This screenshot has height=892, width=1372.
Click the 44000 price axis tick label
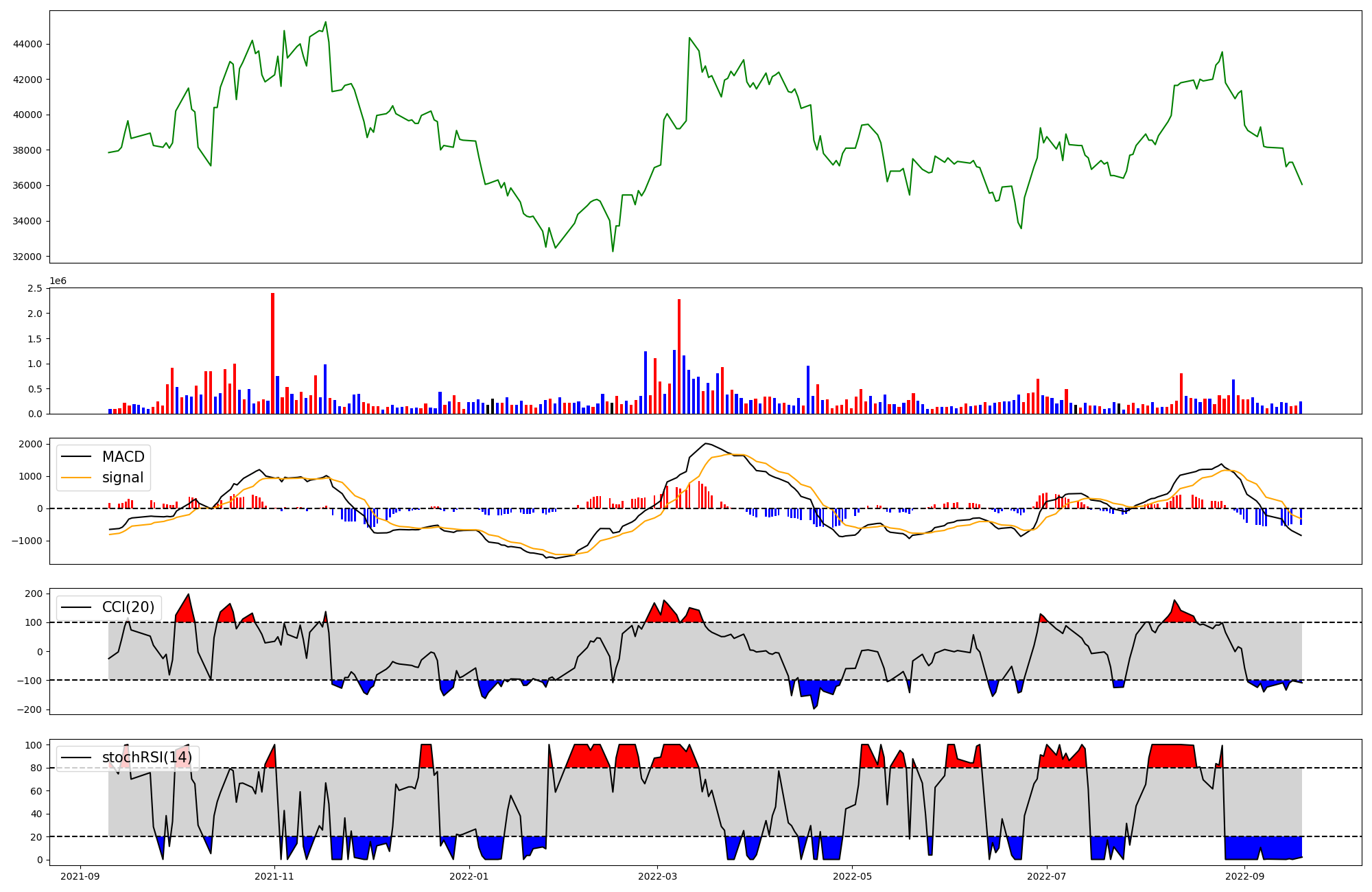coord(27,44)
